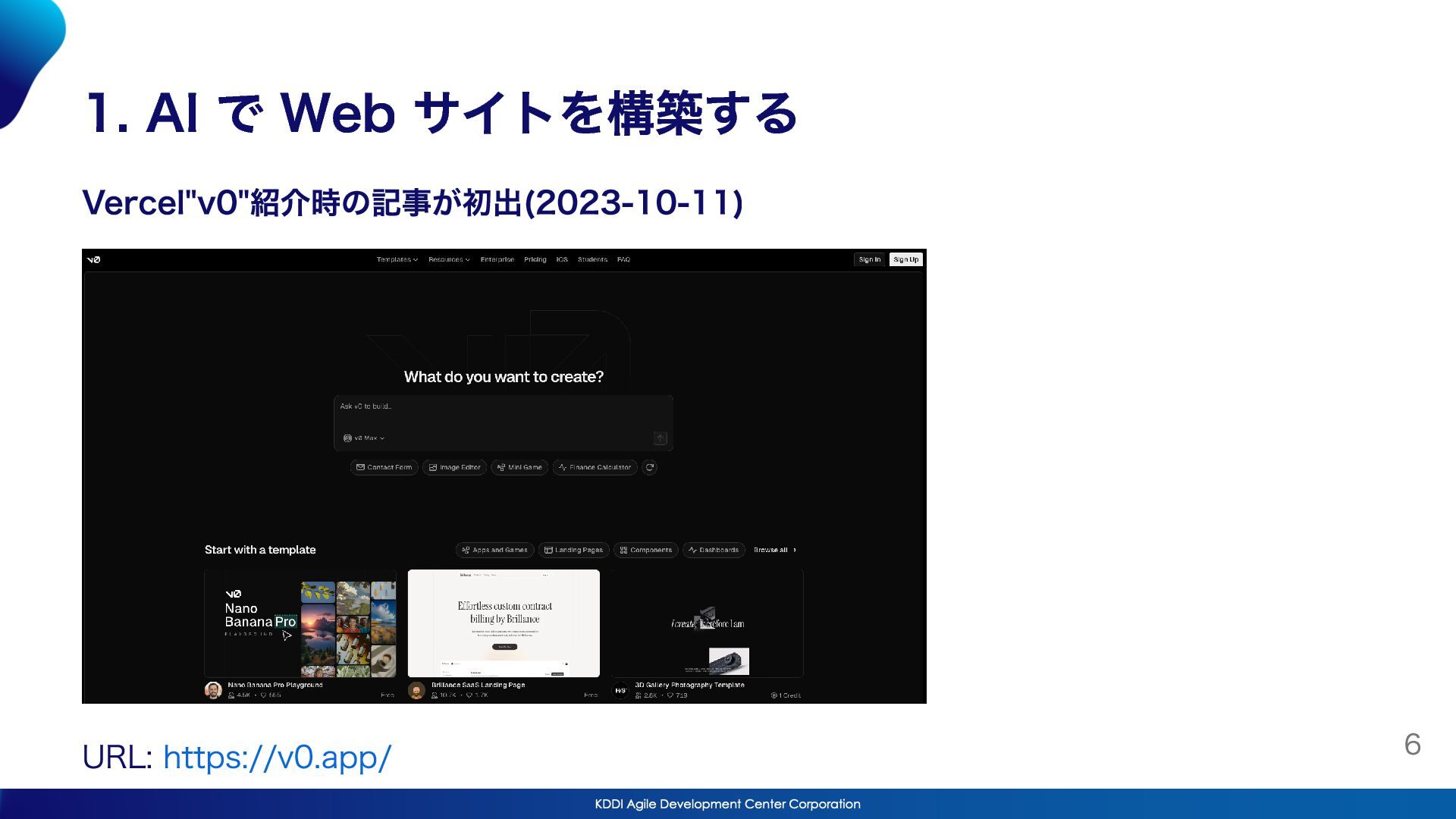Open the https://v0.app/ link
Screen dimensions: 1456x819
click(x=277, y=757)
